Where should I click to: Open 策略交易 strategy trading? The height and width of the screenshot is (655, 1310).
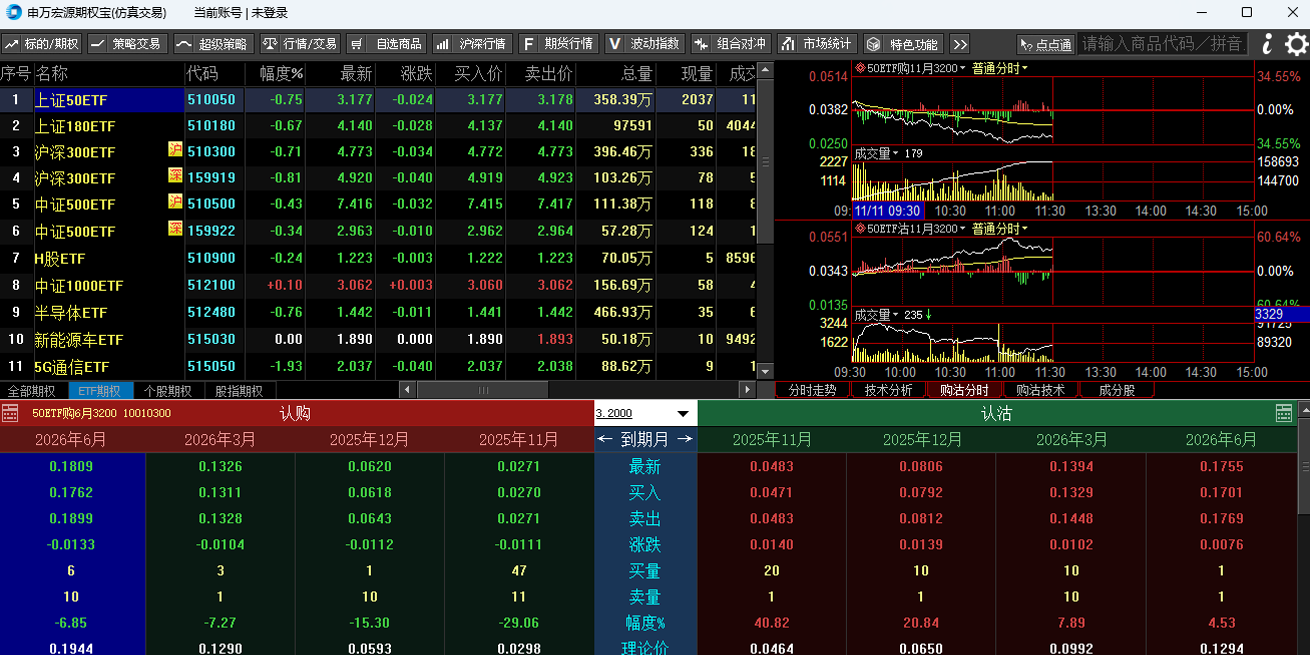127,44
